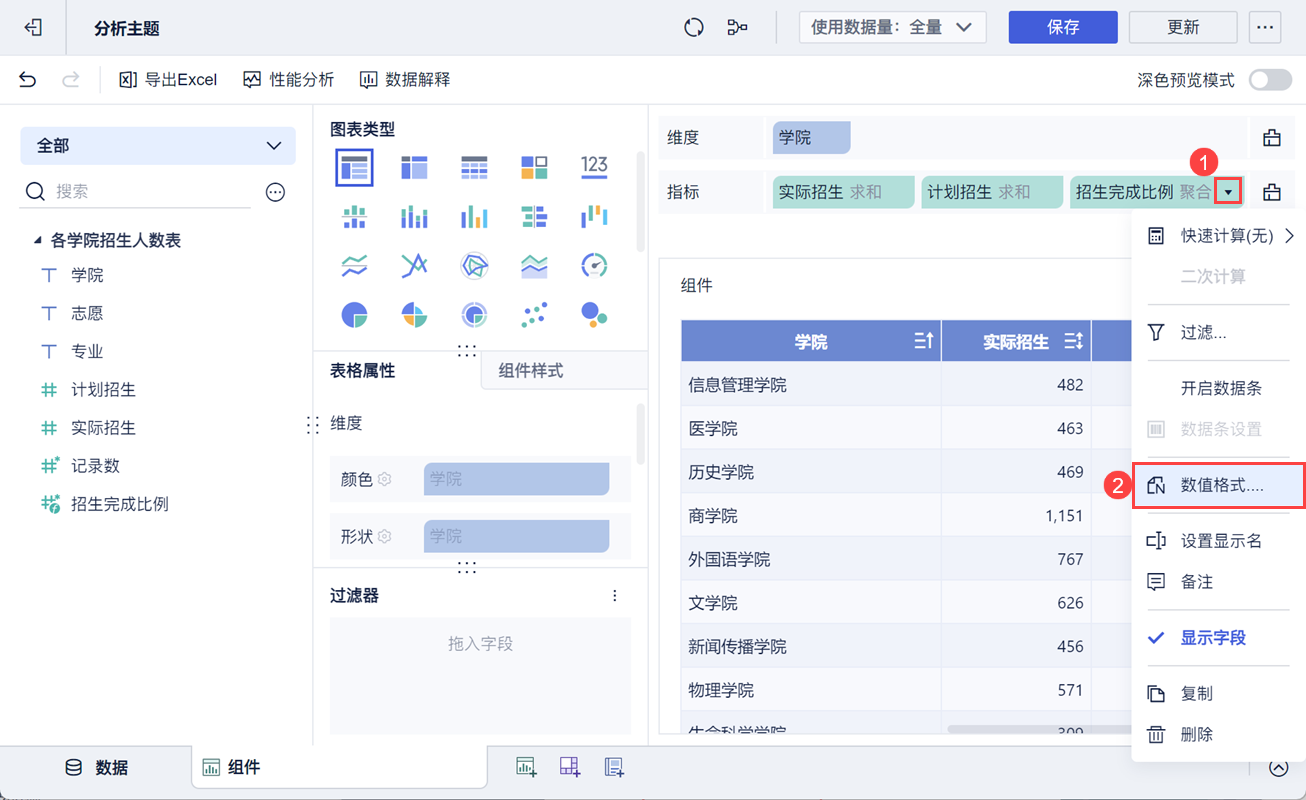Choose 数值格式... from the context menu
Viewport: 1306px width, 800px height.
click(1219, 486)
